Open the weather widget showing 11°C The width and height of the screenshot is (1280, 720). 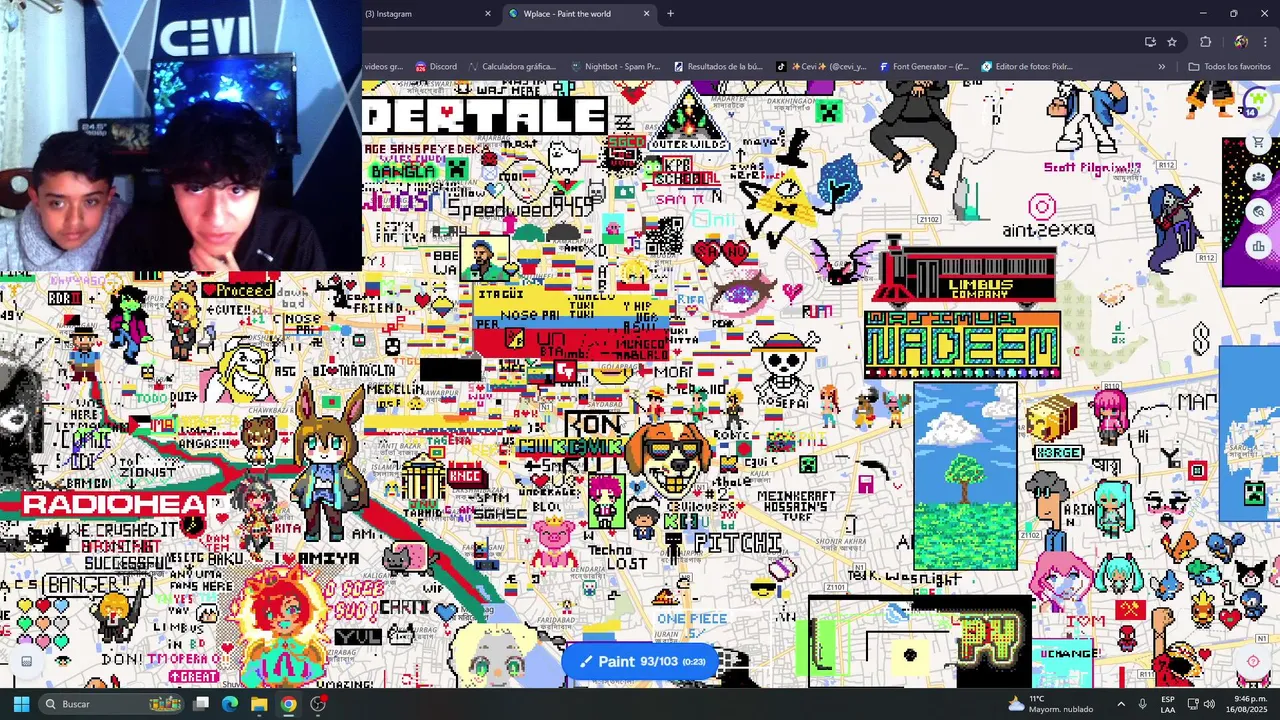(1050, 704)
